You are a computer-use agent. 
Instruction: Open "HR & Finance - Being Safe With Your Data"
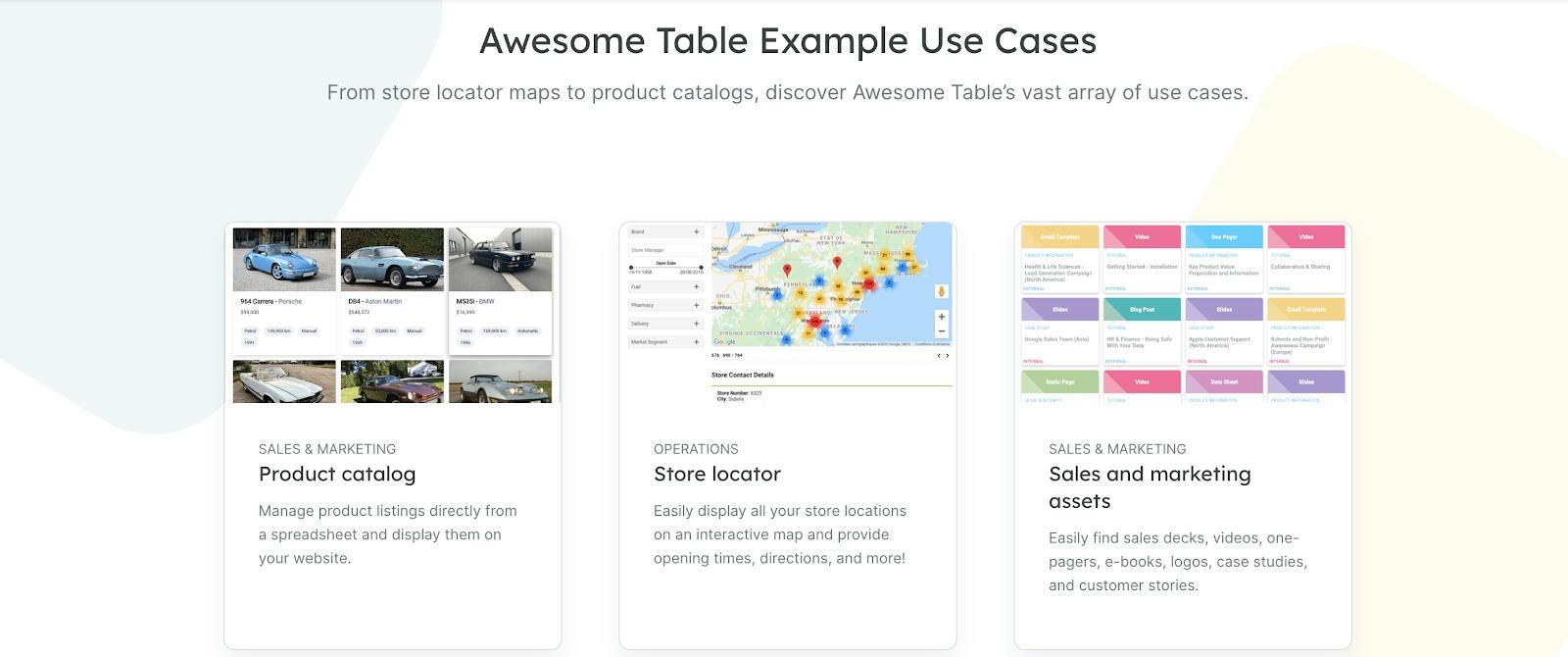[x=1142, y=331]
